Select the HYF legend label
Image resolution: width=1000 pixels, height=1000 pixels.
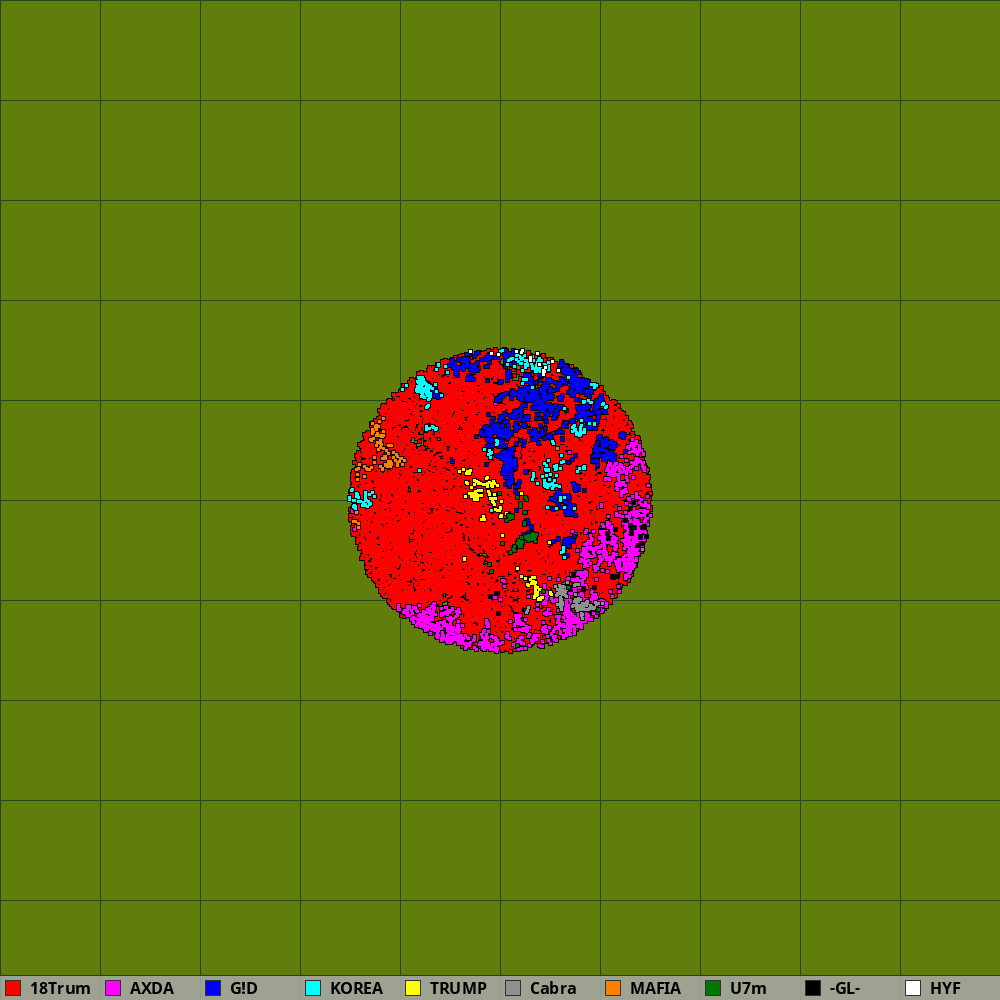pyautogui.click(x=945, y=988)
